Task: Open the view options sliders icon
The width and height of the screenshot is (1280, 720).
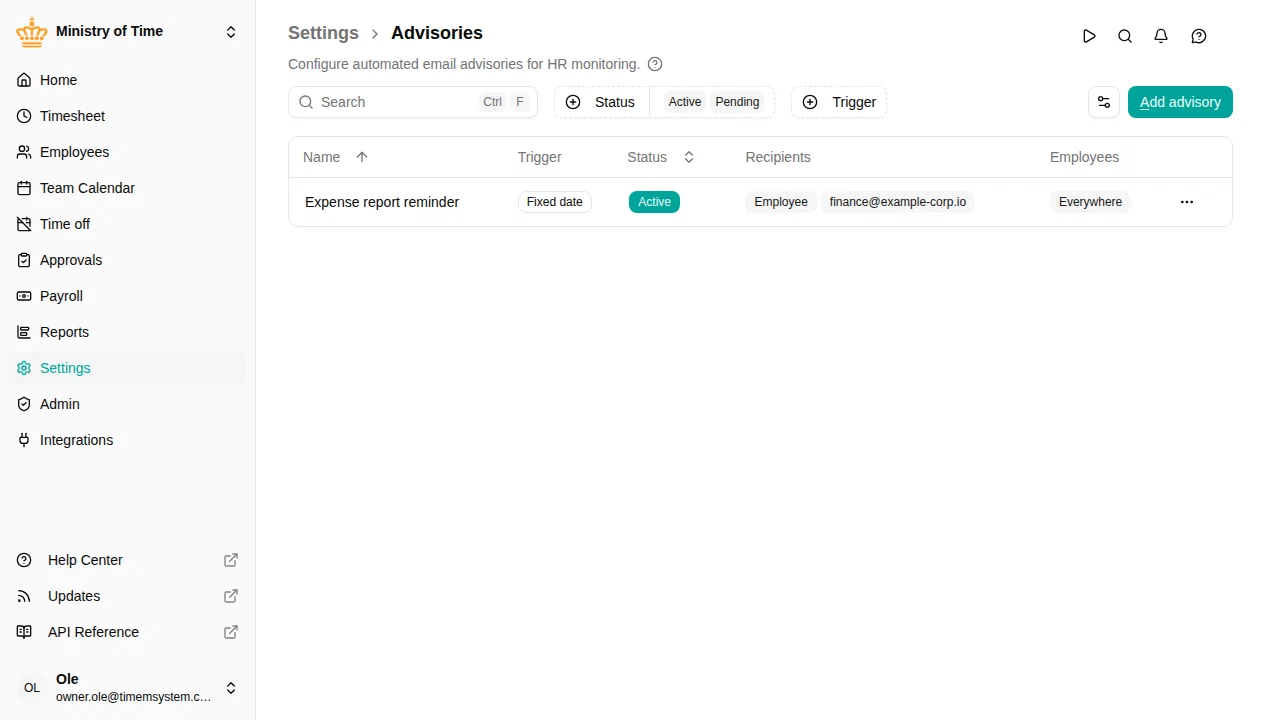Action: tap(1104, 102)
